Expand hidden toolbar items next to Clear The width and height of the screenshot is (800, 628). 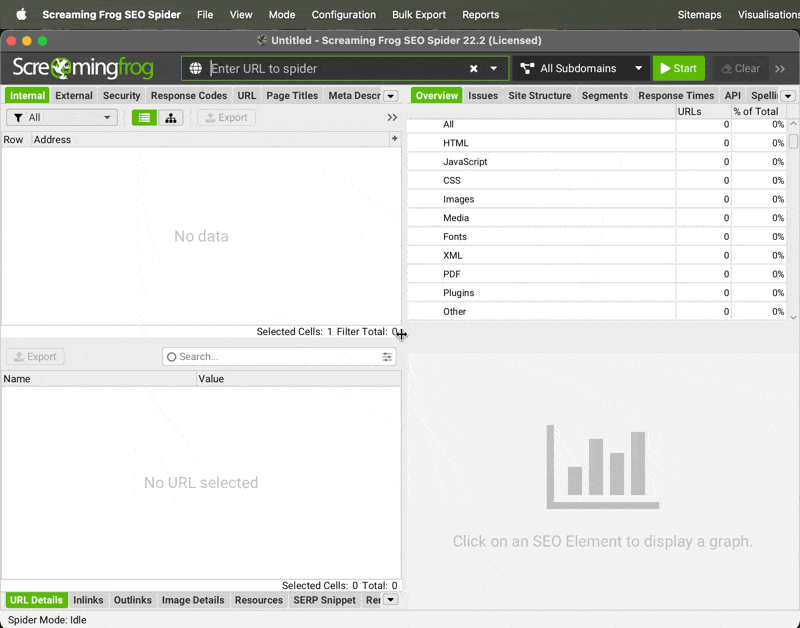[780, 69]
